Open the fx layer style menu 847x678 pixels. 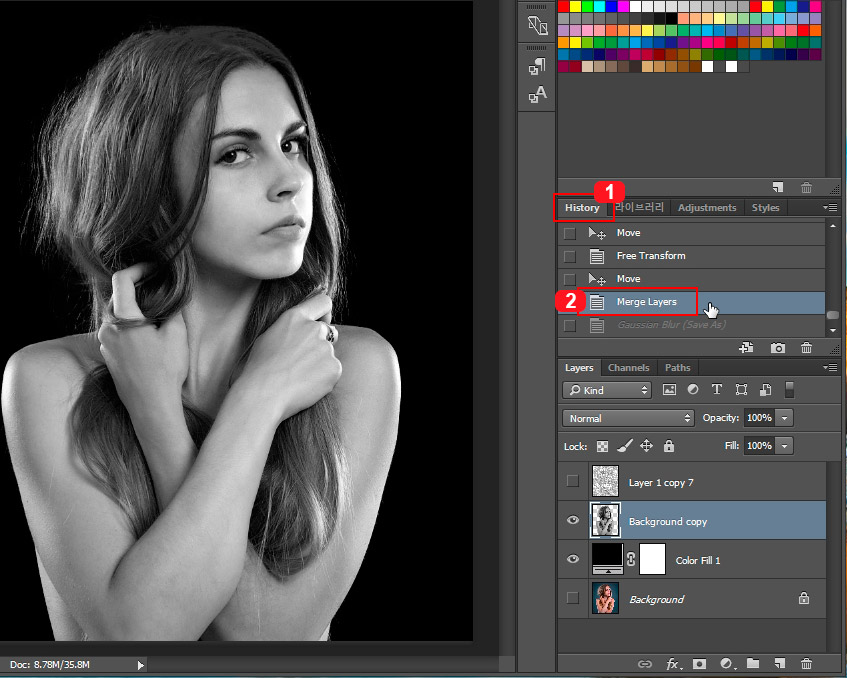pyautogui.click(x=673, y=663)
